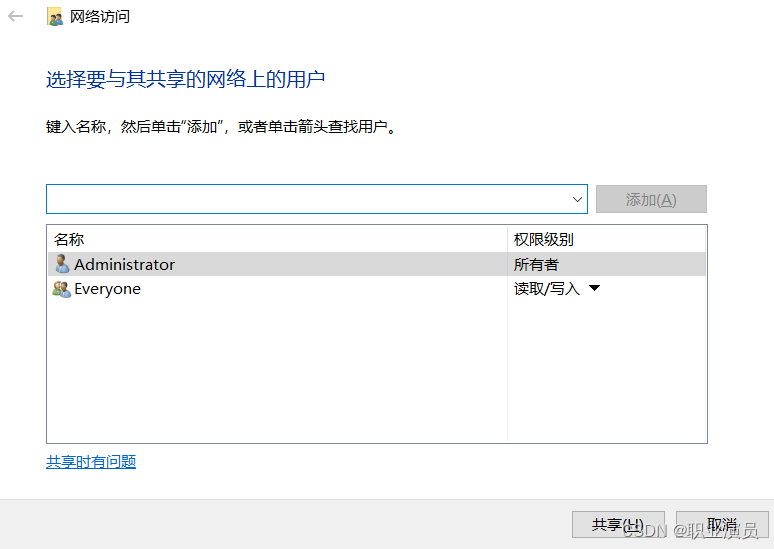This screenshot has height=549, width=774.
Task: Open the user name combo box dropdown arrow
Action: point(577,199)
